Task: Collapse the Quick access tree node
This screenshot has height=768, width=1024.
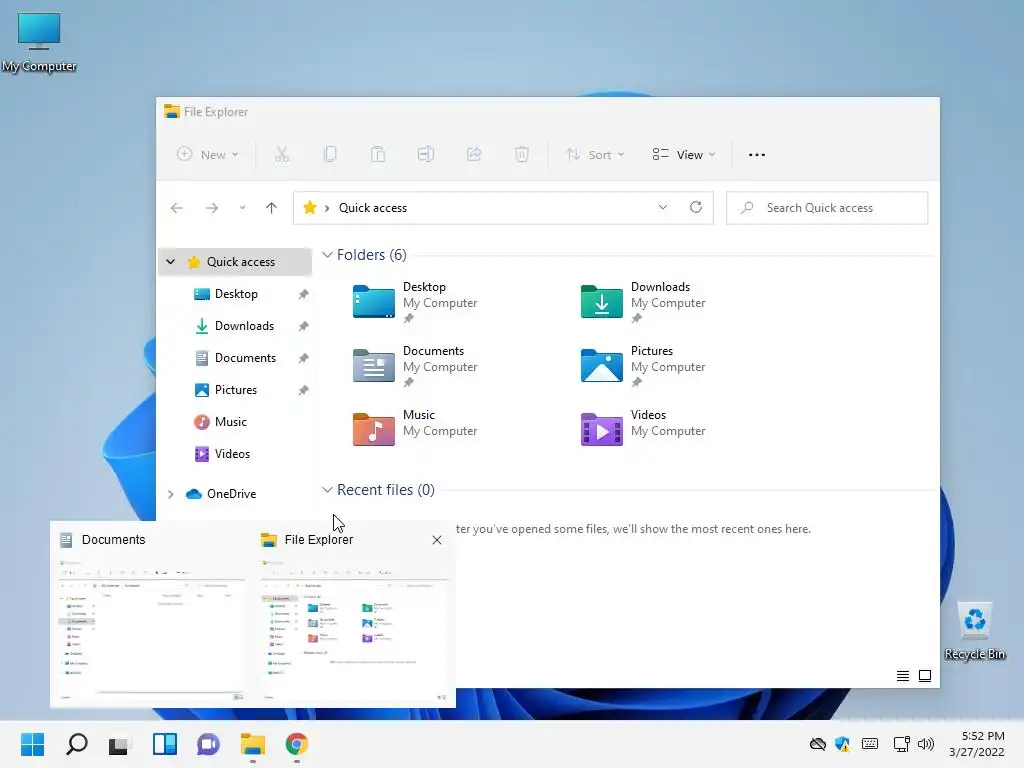Action: (170, 262)
